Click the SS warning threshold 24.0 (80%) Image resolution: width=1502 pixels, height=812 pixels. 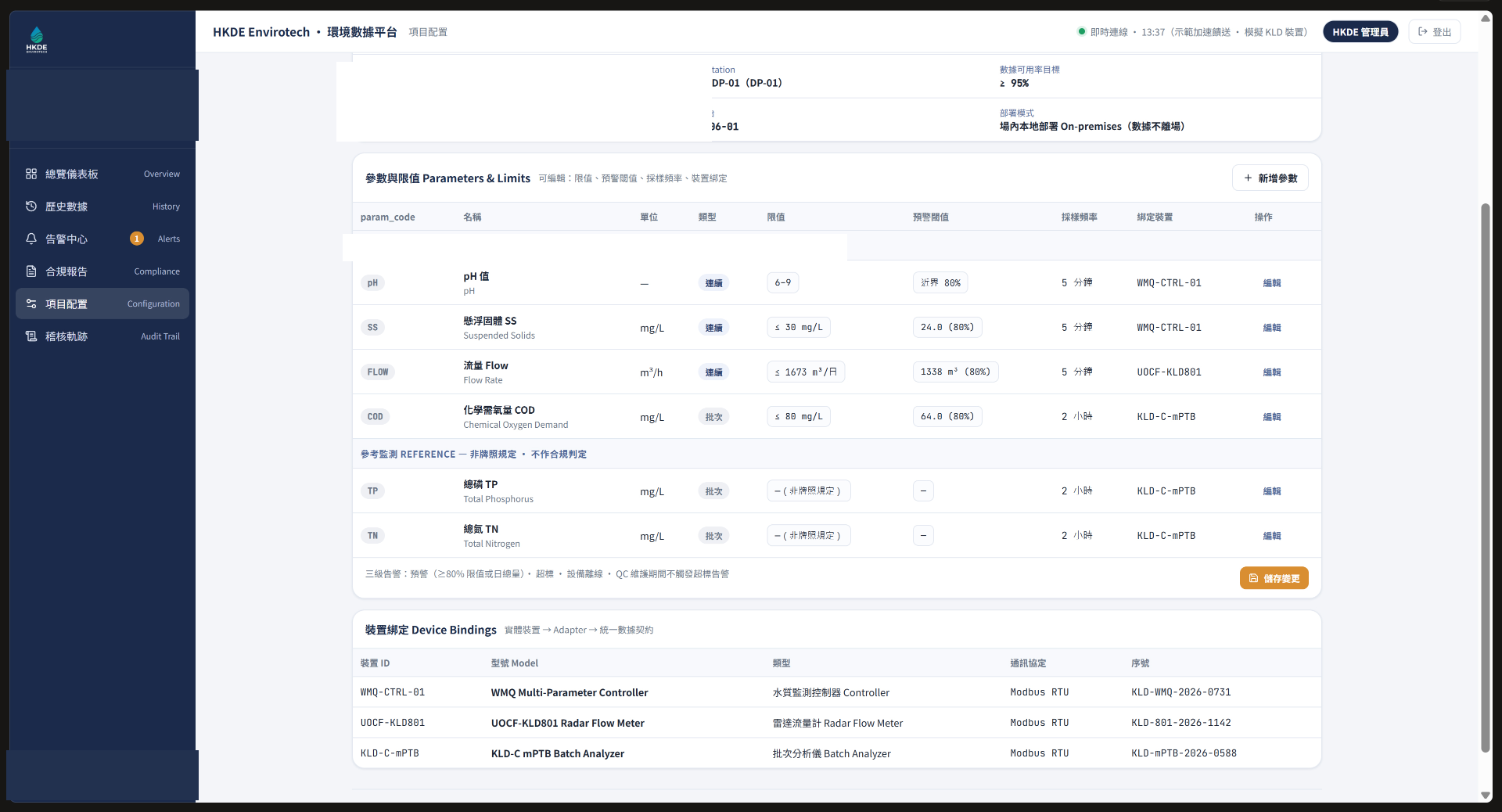[x=947, y=327]
